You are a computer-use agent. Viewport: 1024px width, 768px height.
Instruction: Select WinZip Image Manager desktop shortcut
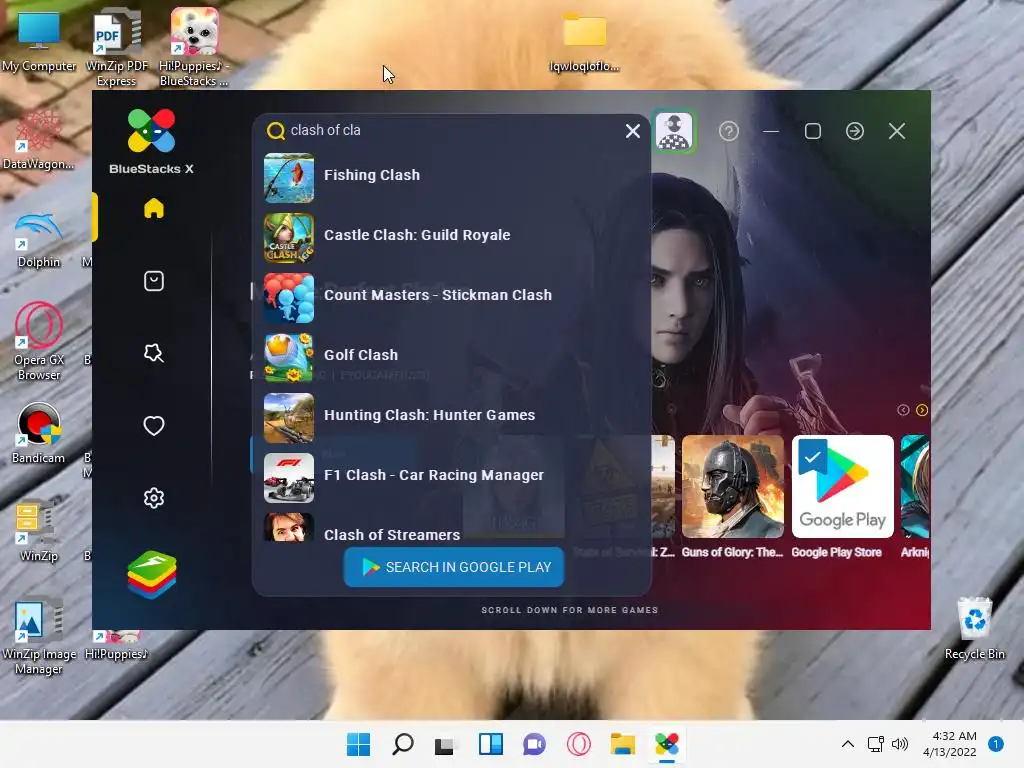[39, 636]
